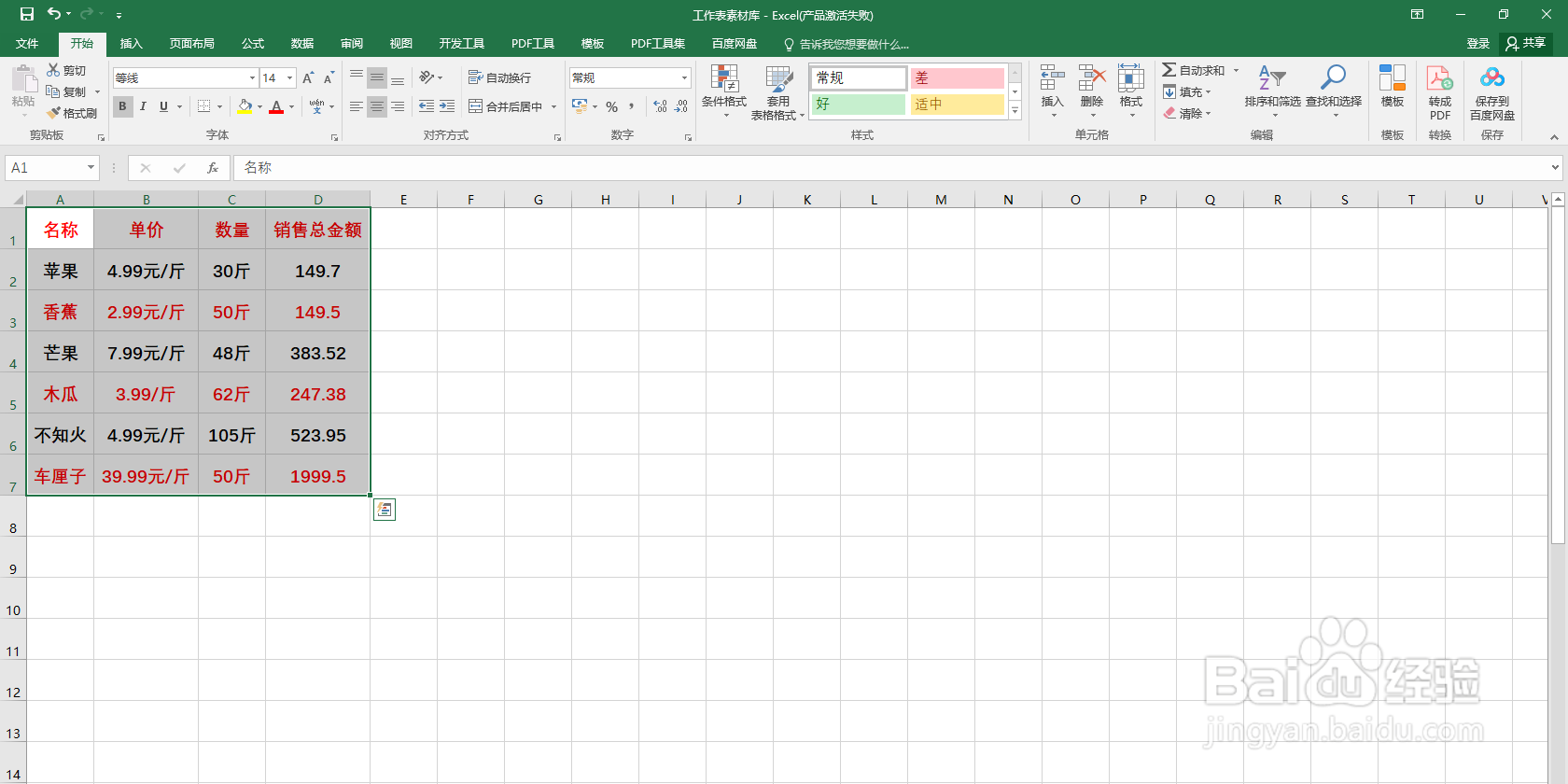Screen dimensions: 1568x784
Task: Collapse the ribbon with the arrow
Action: [x=1555, y=137]
